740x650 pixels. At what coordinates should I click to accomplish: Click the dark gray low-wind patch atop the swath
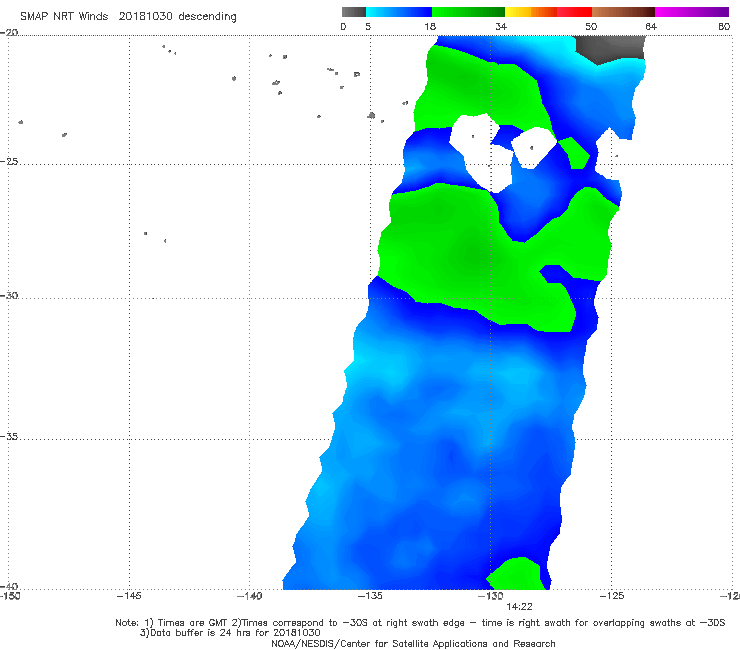611,49
